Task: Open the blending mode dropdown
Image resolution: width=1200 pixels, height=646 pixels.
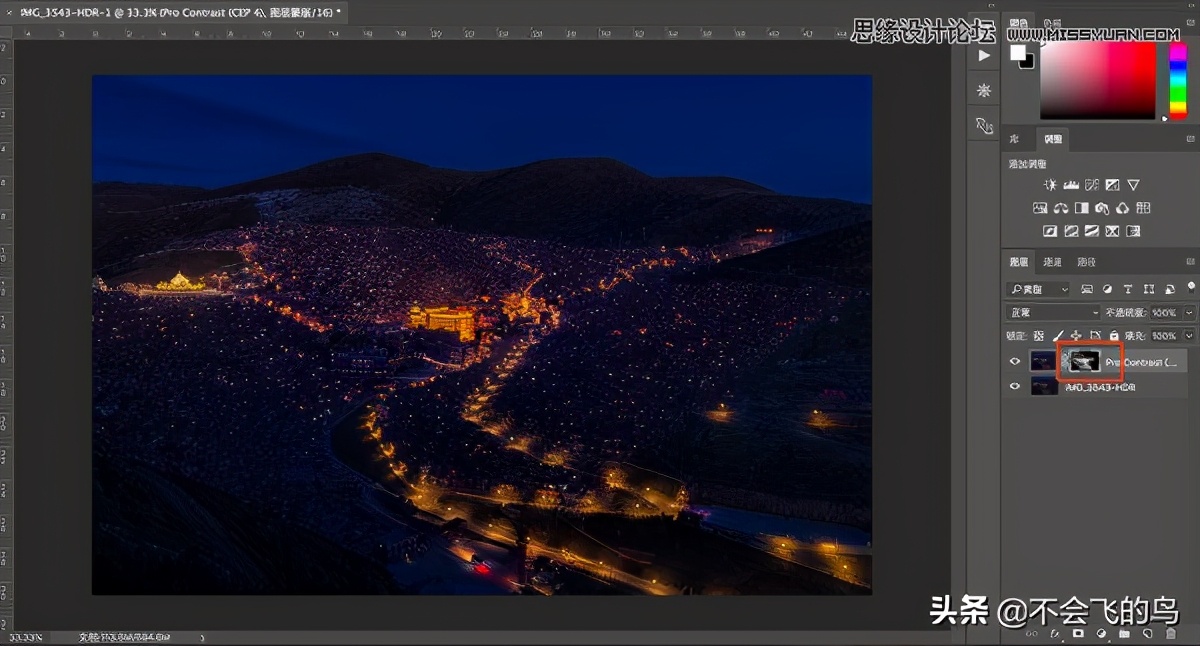Action: (x=1050, y=312)
